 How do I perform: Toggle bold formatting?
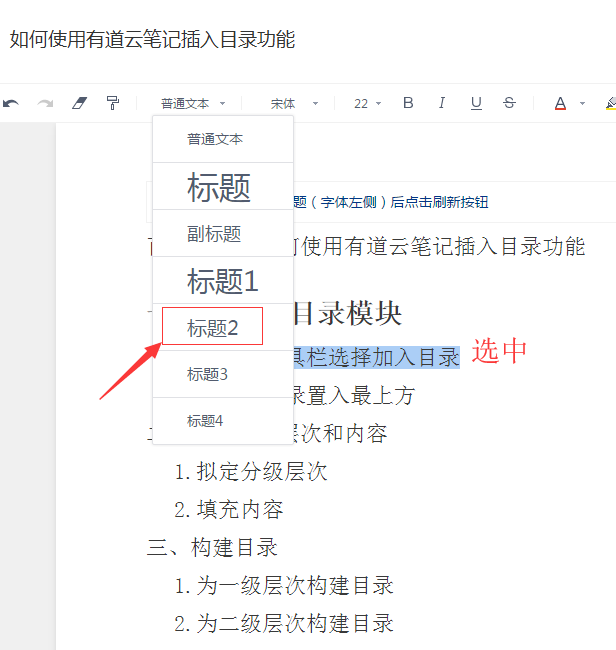[408, 103]
